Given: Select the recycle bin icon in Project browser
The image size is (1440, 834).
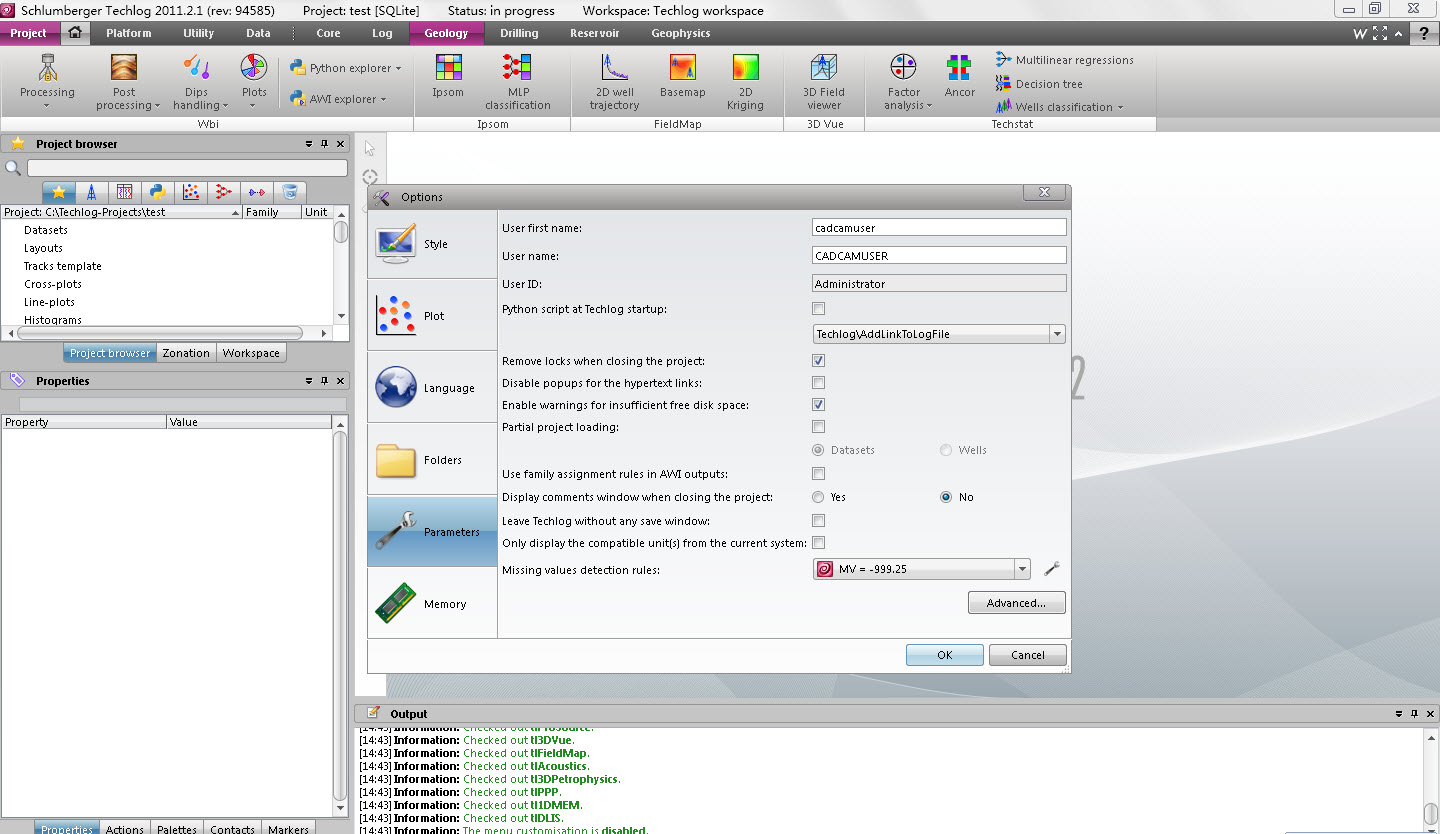Looking at the screenshot, I should pos(289,192).
